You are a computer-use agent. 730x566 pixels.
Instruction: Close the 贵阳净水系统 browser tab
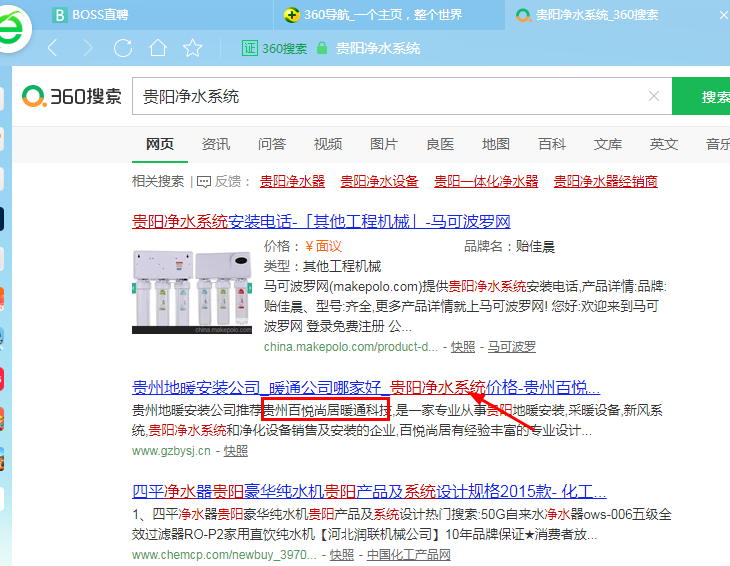pyautogui.click(x=724, y=15)
